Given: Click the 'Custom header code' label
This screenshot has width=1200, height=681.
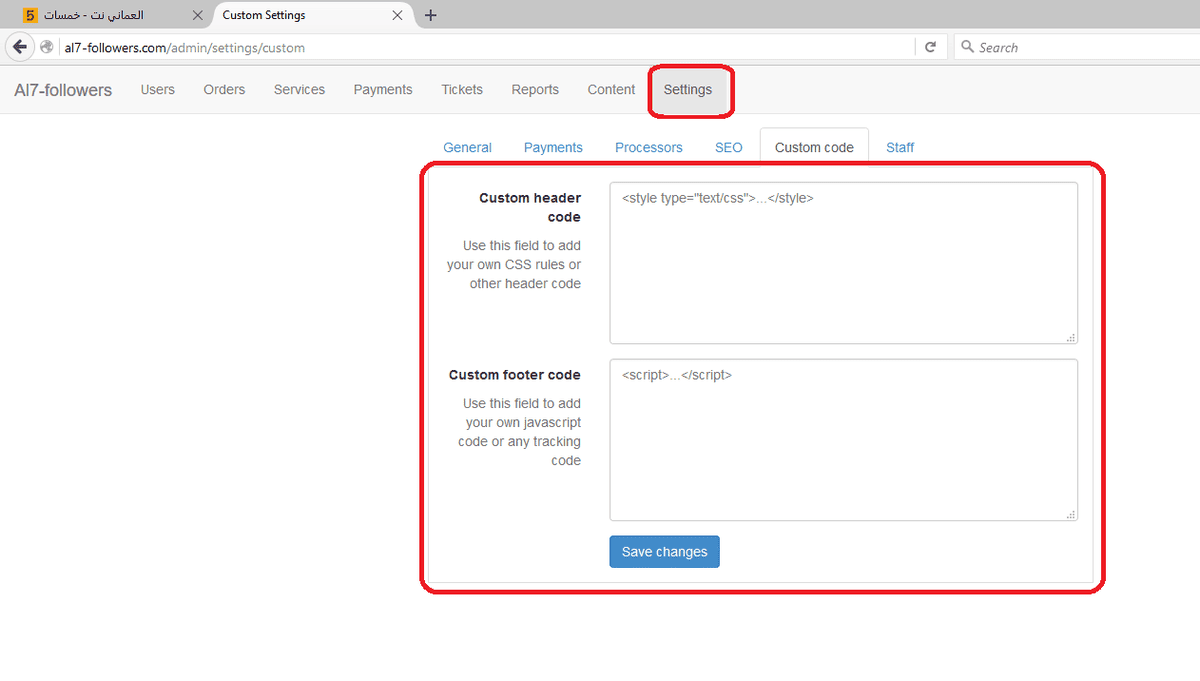Looking at the screenshot, I should click(530, 207).
